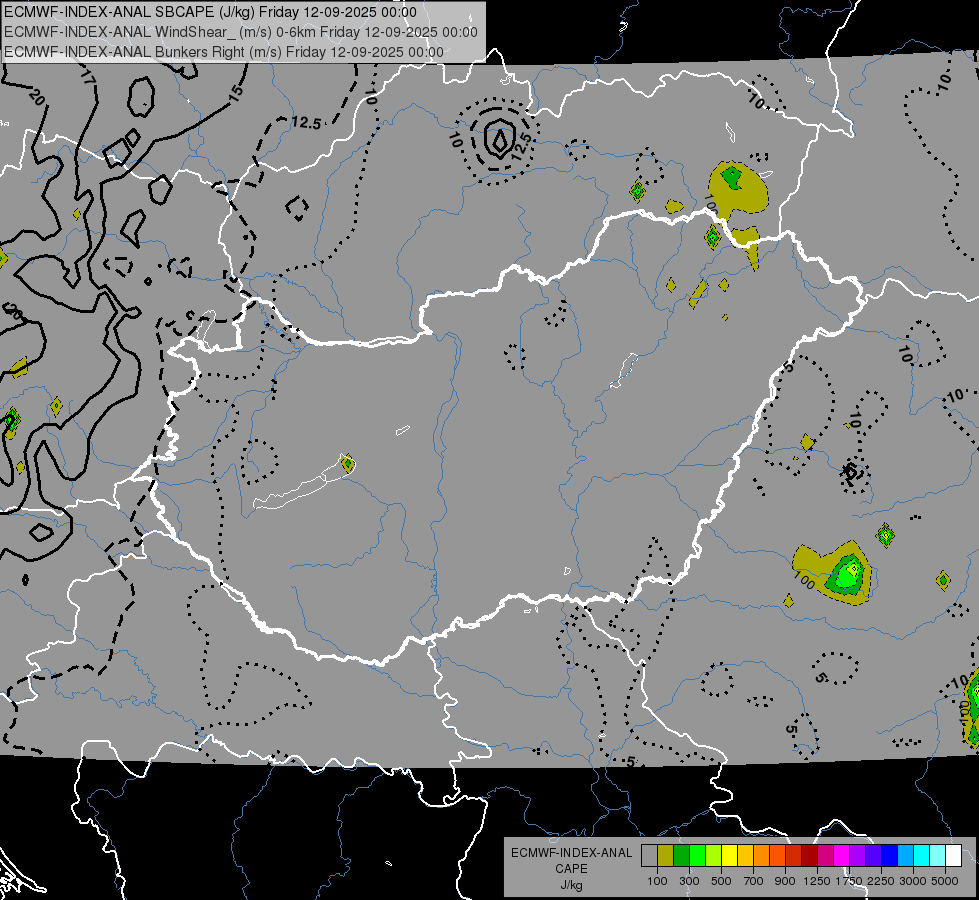The image size is (979, 900).
Task: Select the olive swatch above the 100 label
Action: pyautogui.click(x=666, y=855)
